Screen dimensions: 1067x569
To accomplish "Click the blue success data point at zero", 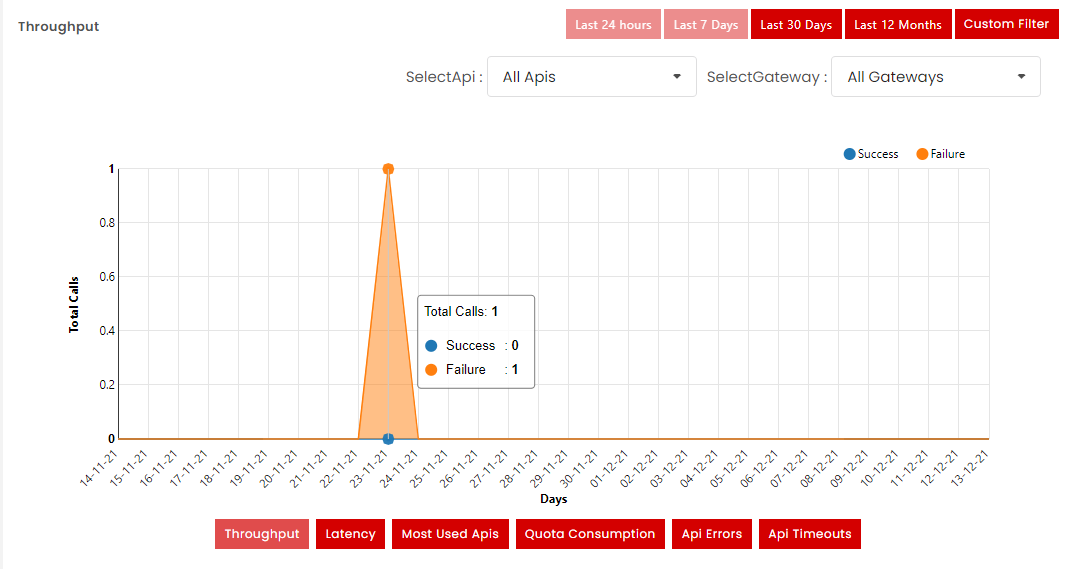I will click(388, 439).
